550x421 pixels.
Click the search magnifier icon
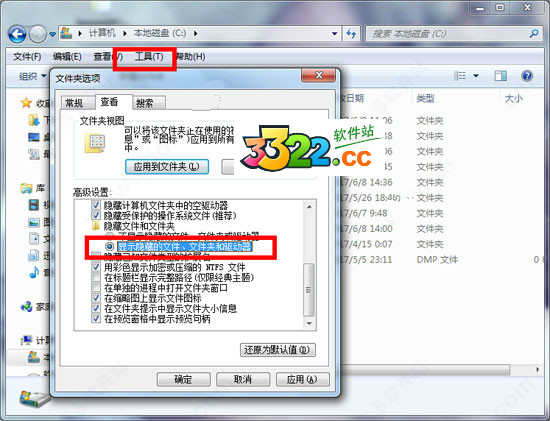pyautogui.click(x=534, y=34)
